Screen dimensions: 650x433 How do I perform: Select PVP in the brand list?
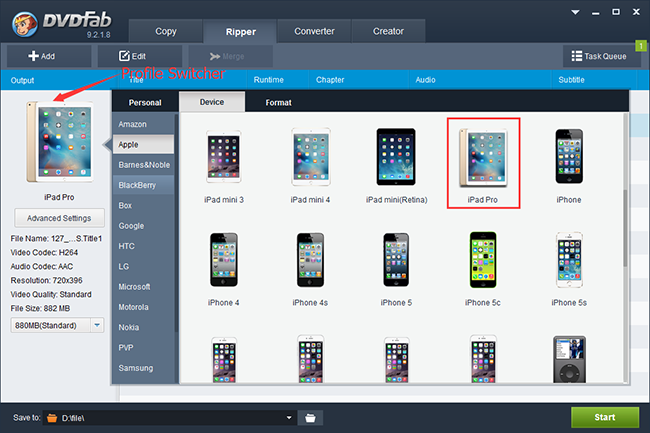[x=143, y=347]
